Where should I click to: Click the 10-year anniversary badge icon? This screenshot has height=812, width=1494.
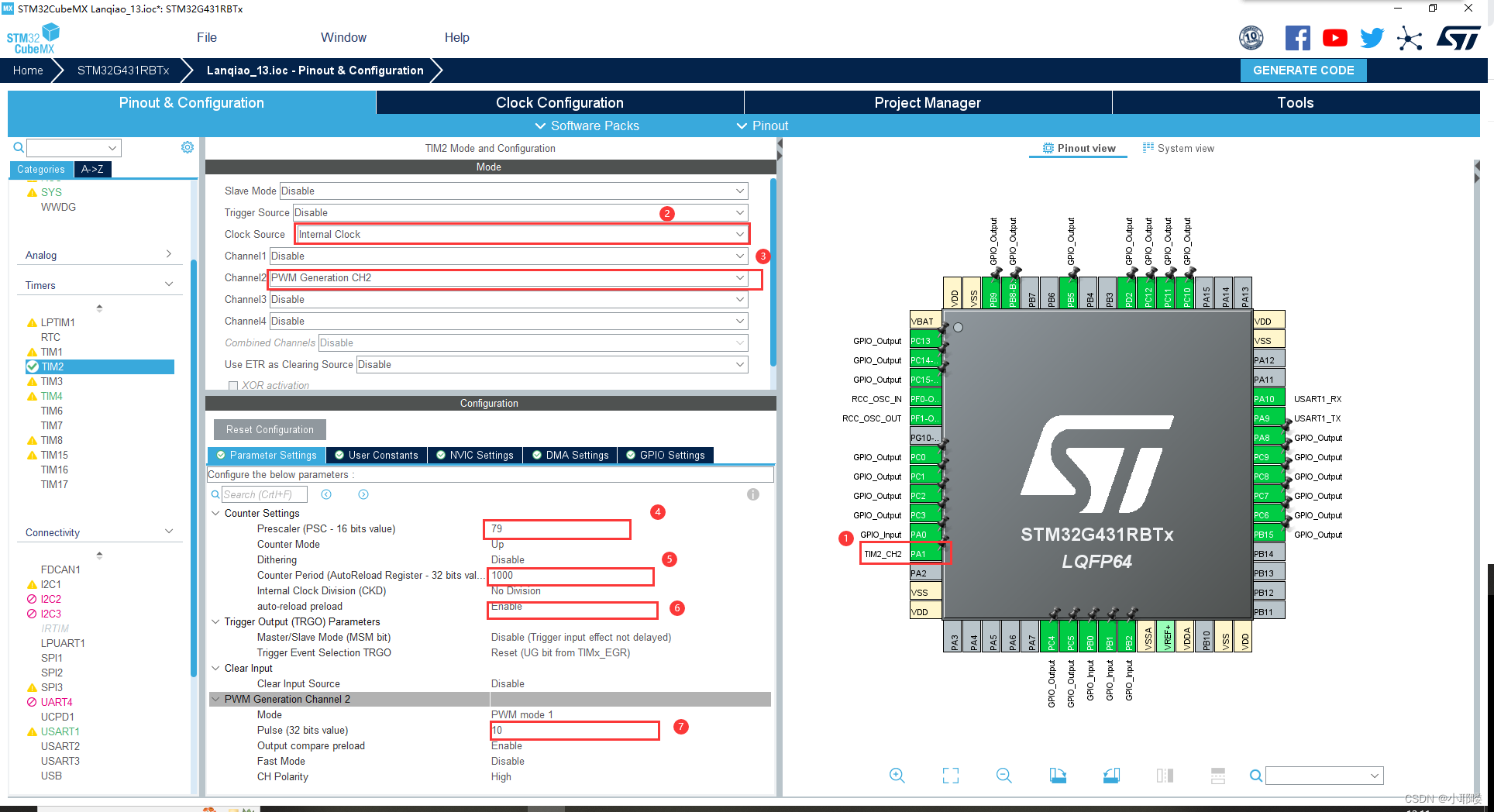1251,37
